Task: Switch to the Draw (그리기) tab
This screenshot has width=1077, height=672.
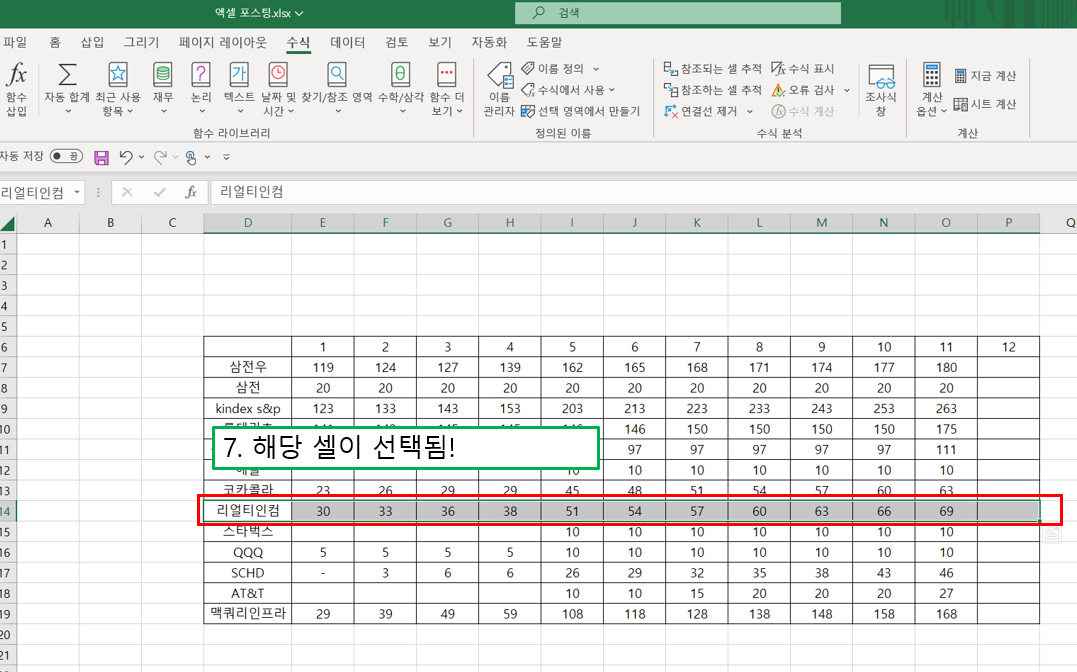Action: (x=141, y=42)
